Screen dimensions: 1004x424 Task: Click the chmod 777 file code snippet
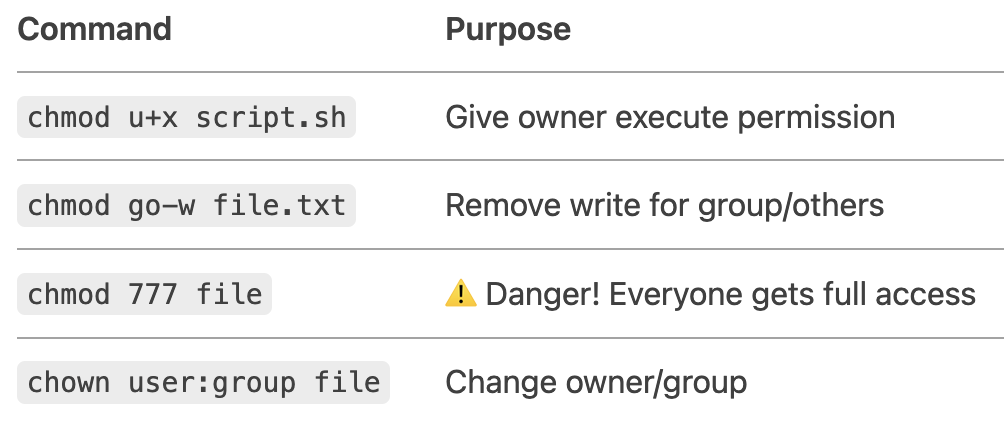pyautogui.click(x=144, y=294)
